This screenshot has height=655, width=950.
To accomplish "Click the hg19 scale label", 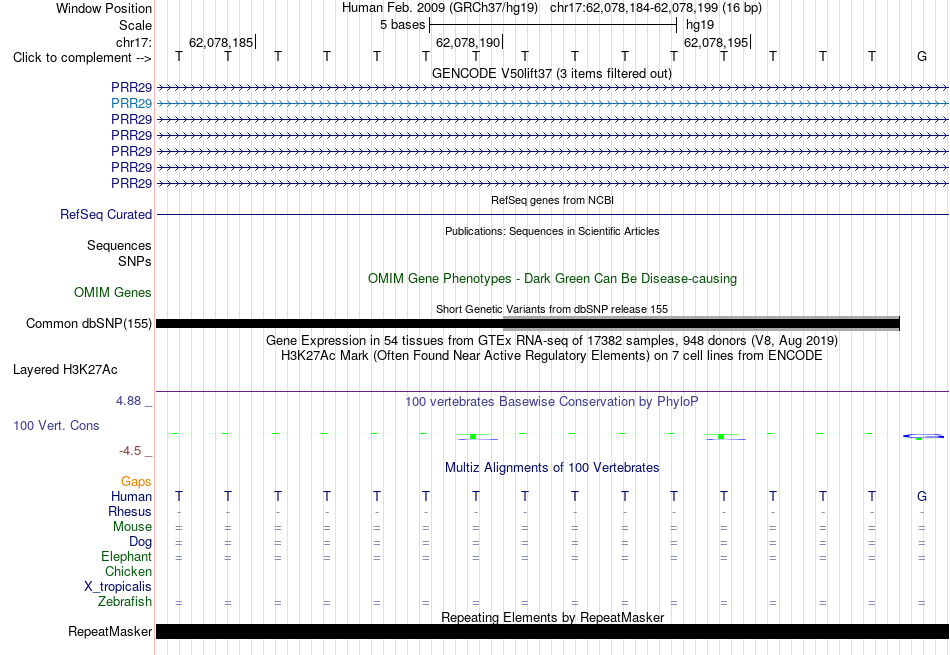I will pyautogui.click(x=700, y=25).
